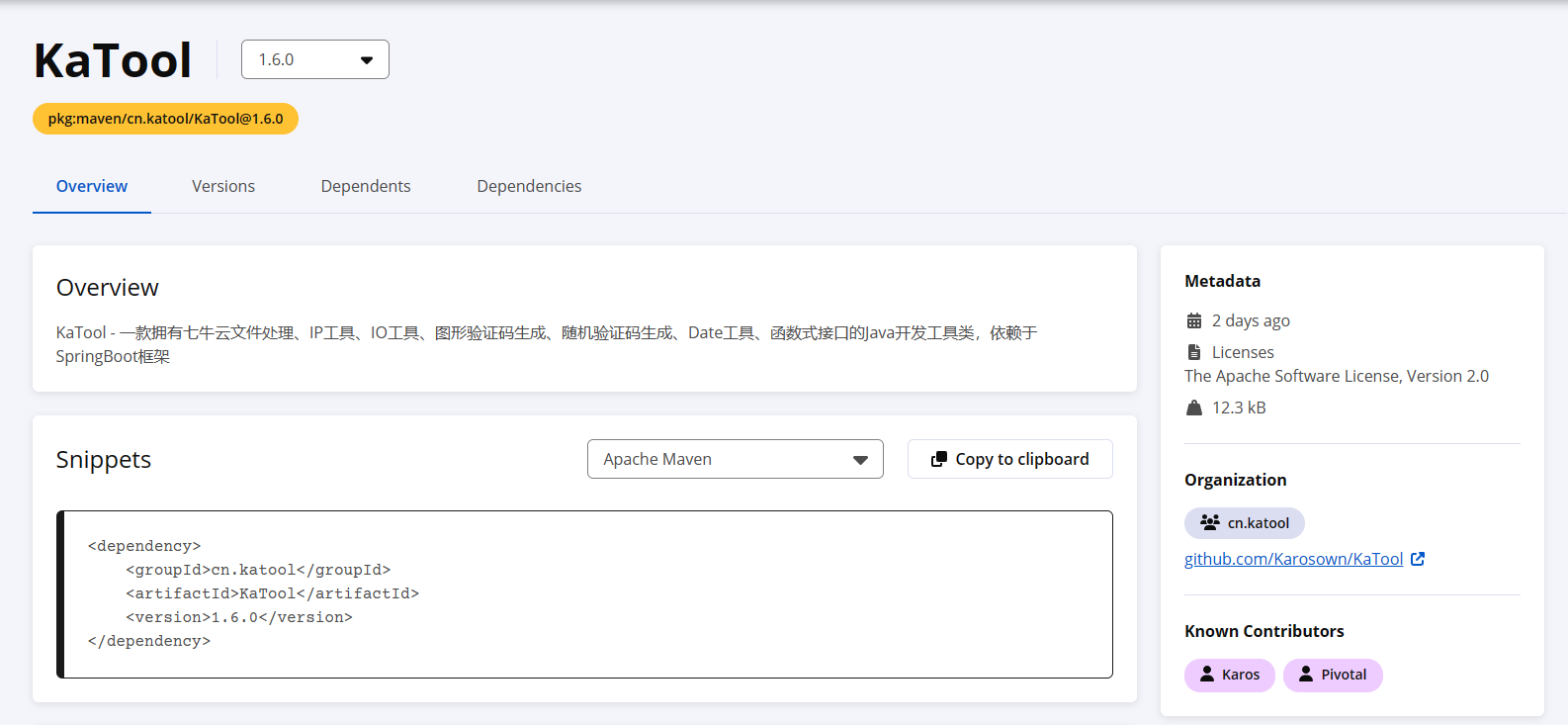Click the clipboard copy icon

[939, 459]
